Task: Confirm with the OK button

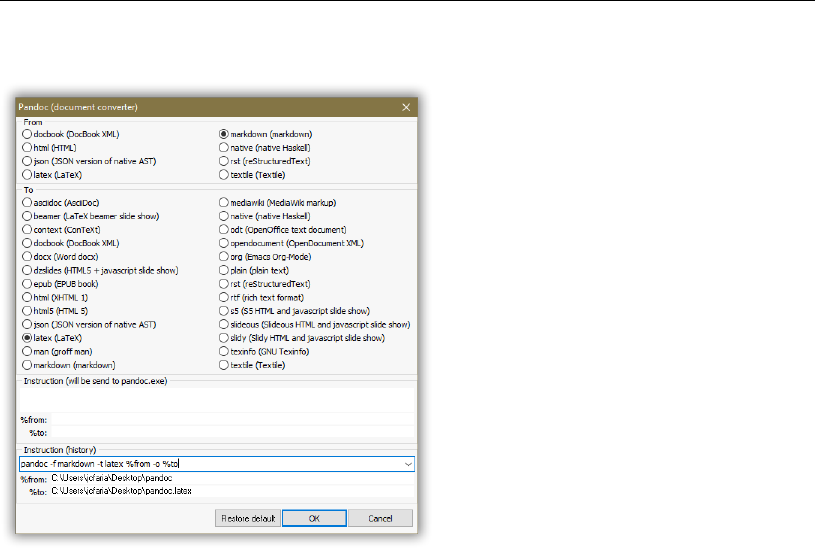Action: [314, 518]
